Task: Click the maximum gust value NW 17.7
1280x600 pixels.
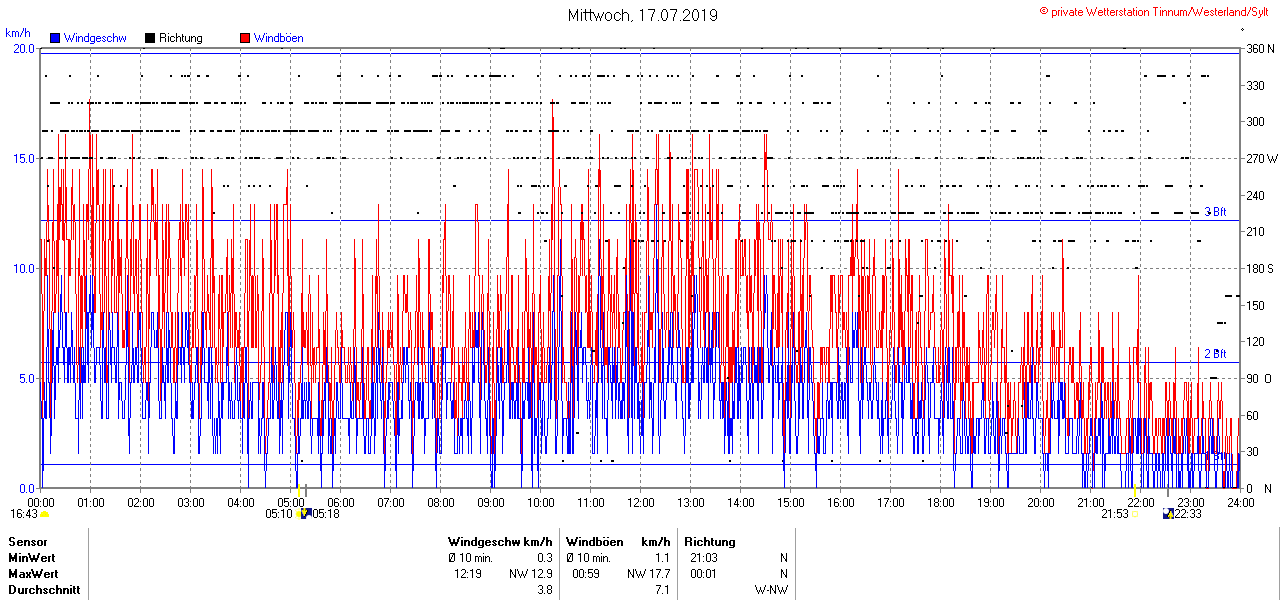Action: (x=649, y=574)
